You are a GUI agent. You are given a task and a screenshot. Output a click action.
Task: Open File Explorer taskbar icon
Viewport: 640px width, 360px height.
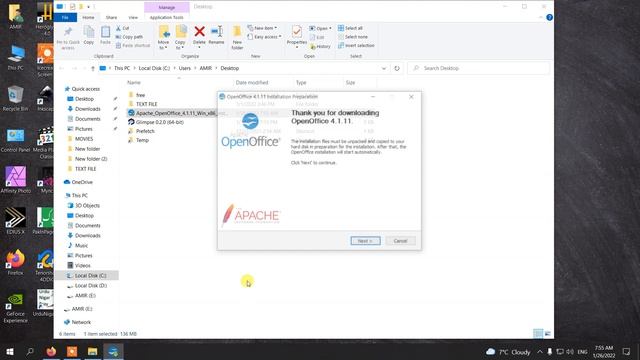pos(93,351)
